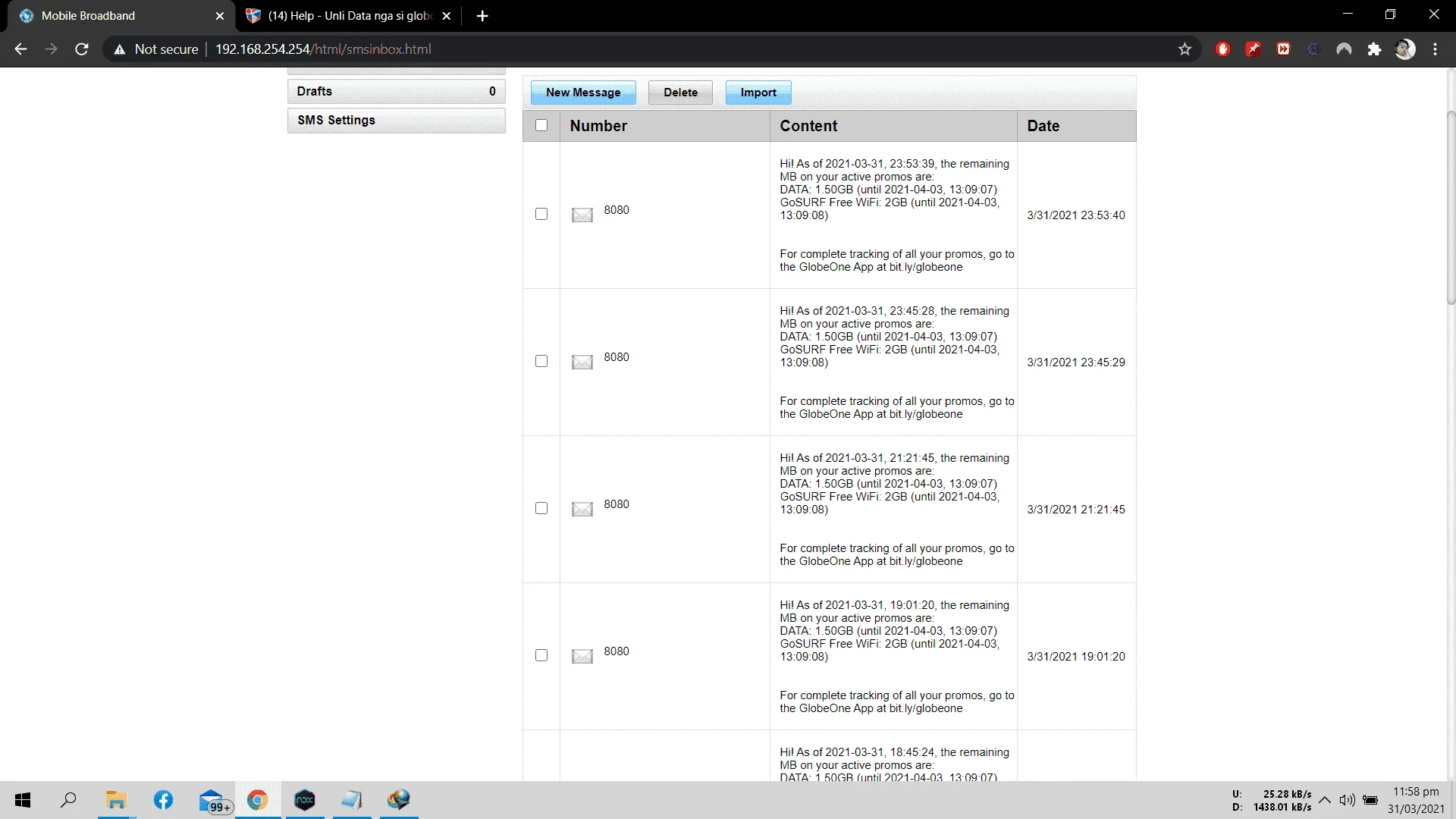Toggle the select-all checkbox in table header
The image size is (1456, 819).
(541, 125)
